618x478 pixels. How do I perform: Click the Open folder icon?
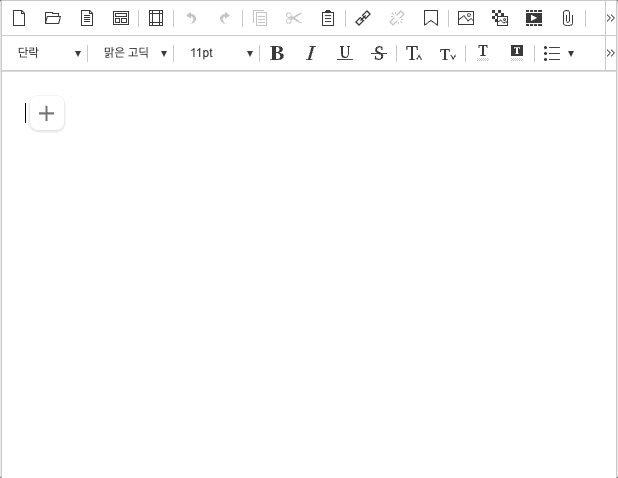(x=53, y=18)
